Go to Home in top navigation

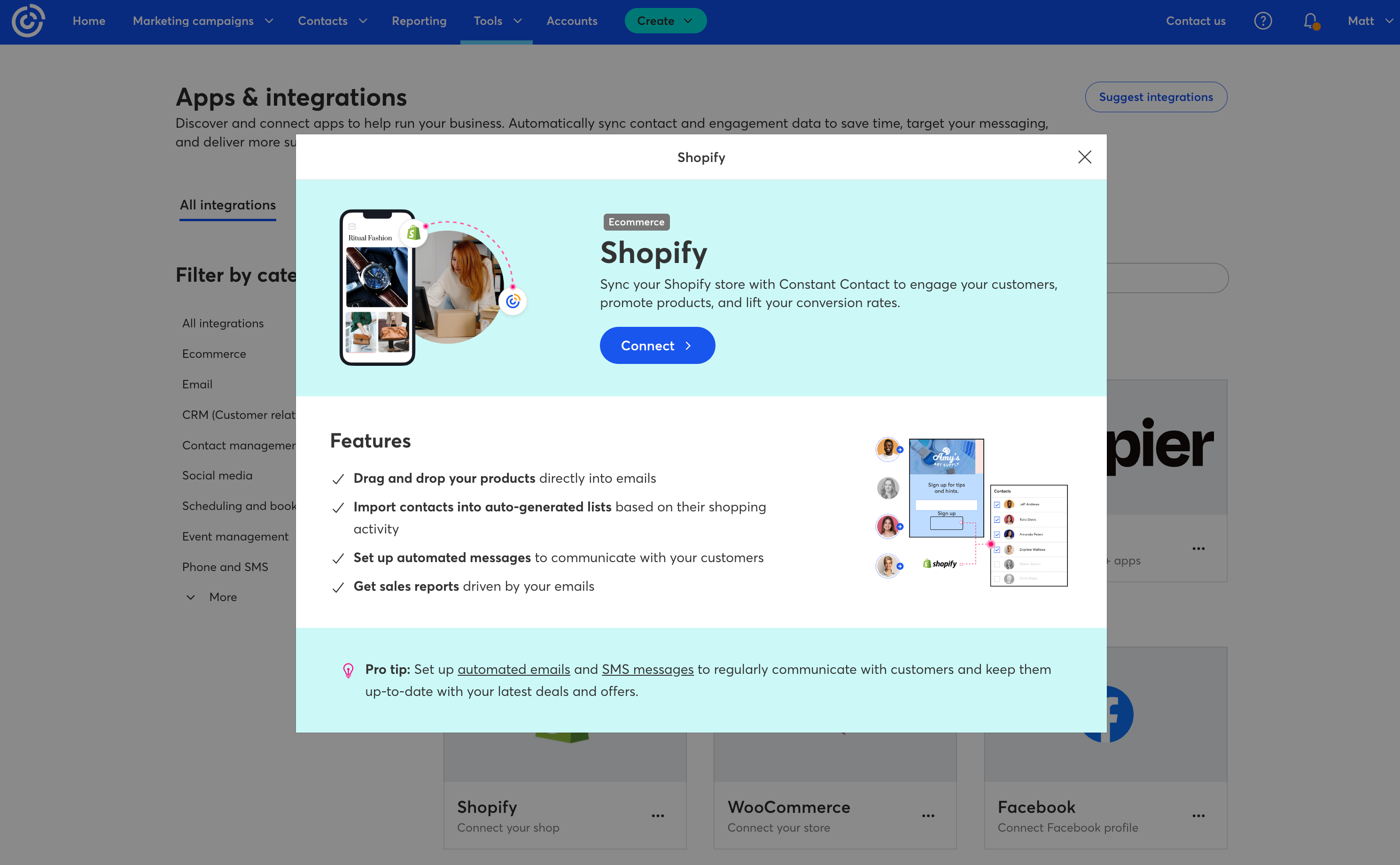coord(89,21)
